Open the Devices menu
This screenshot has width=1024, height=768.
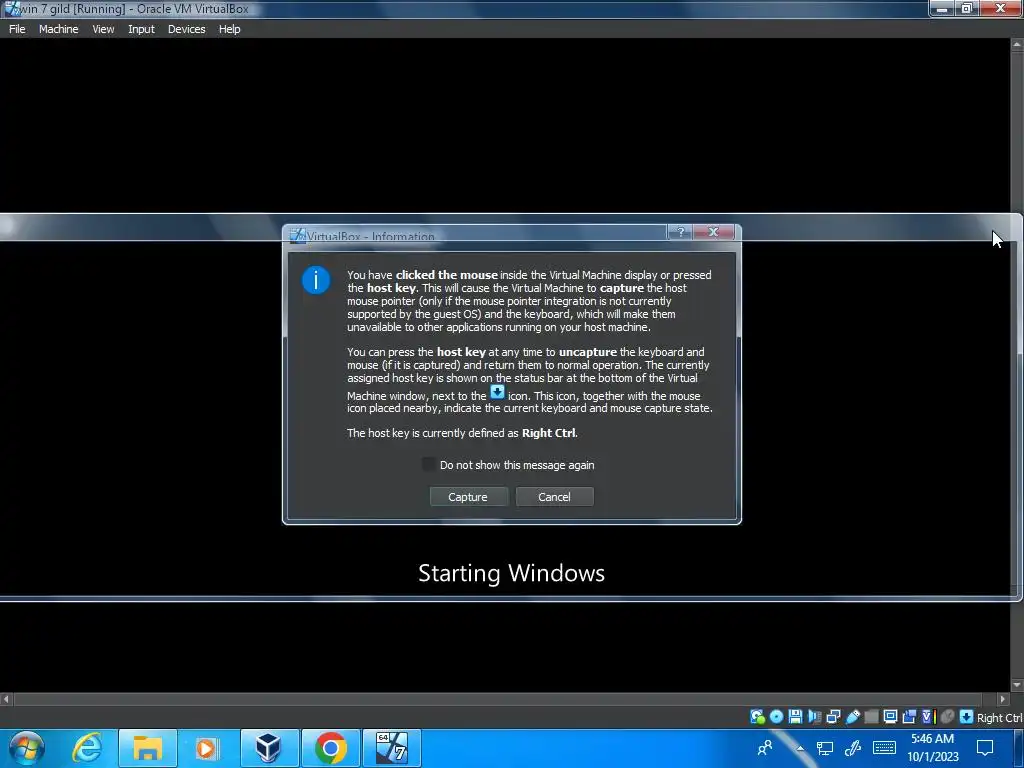[187, 29]
